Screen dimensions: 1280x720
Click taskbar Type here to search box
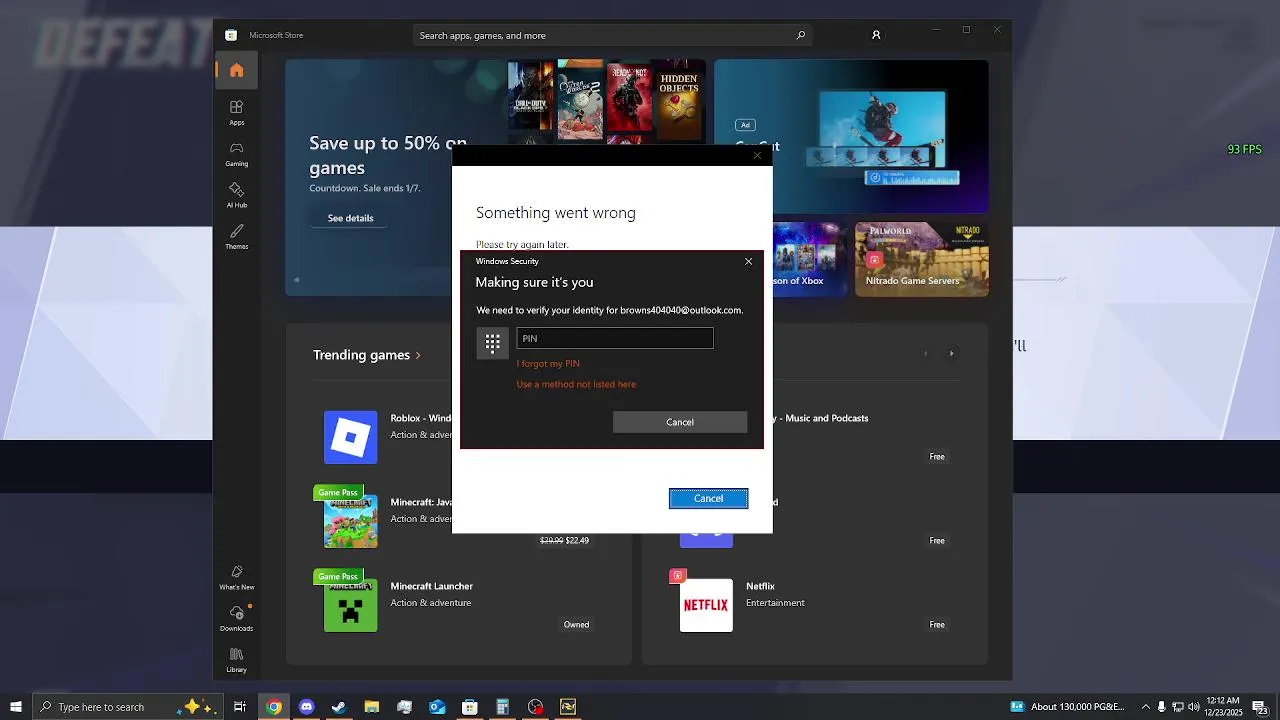pos(127,707)
